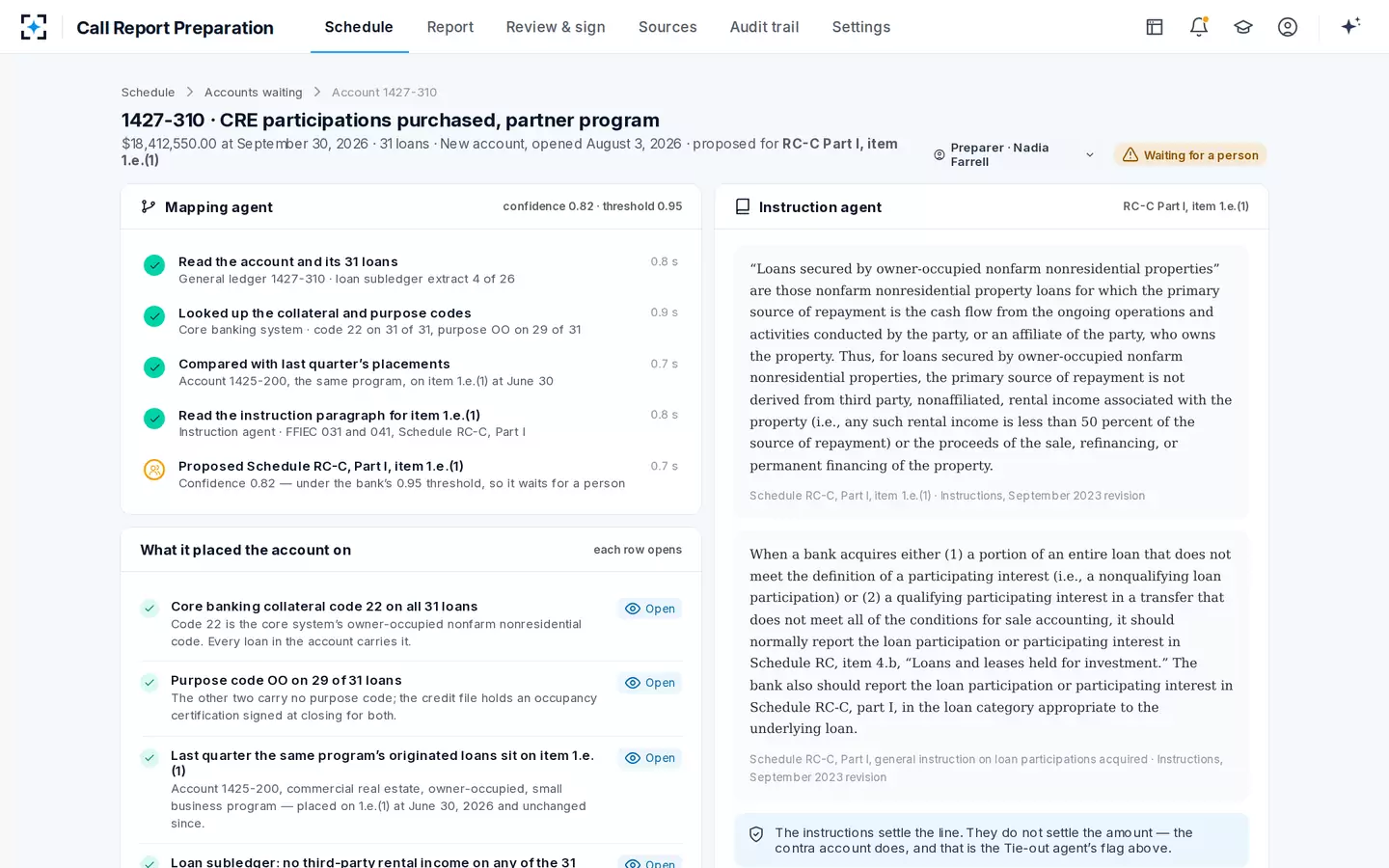This screenshot has width=1389, height=868.
Task: Open the Settings tab
Action: 861,27
